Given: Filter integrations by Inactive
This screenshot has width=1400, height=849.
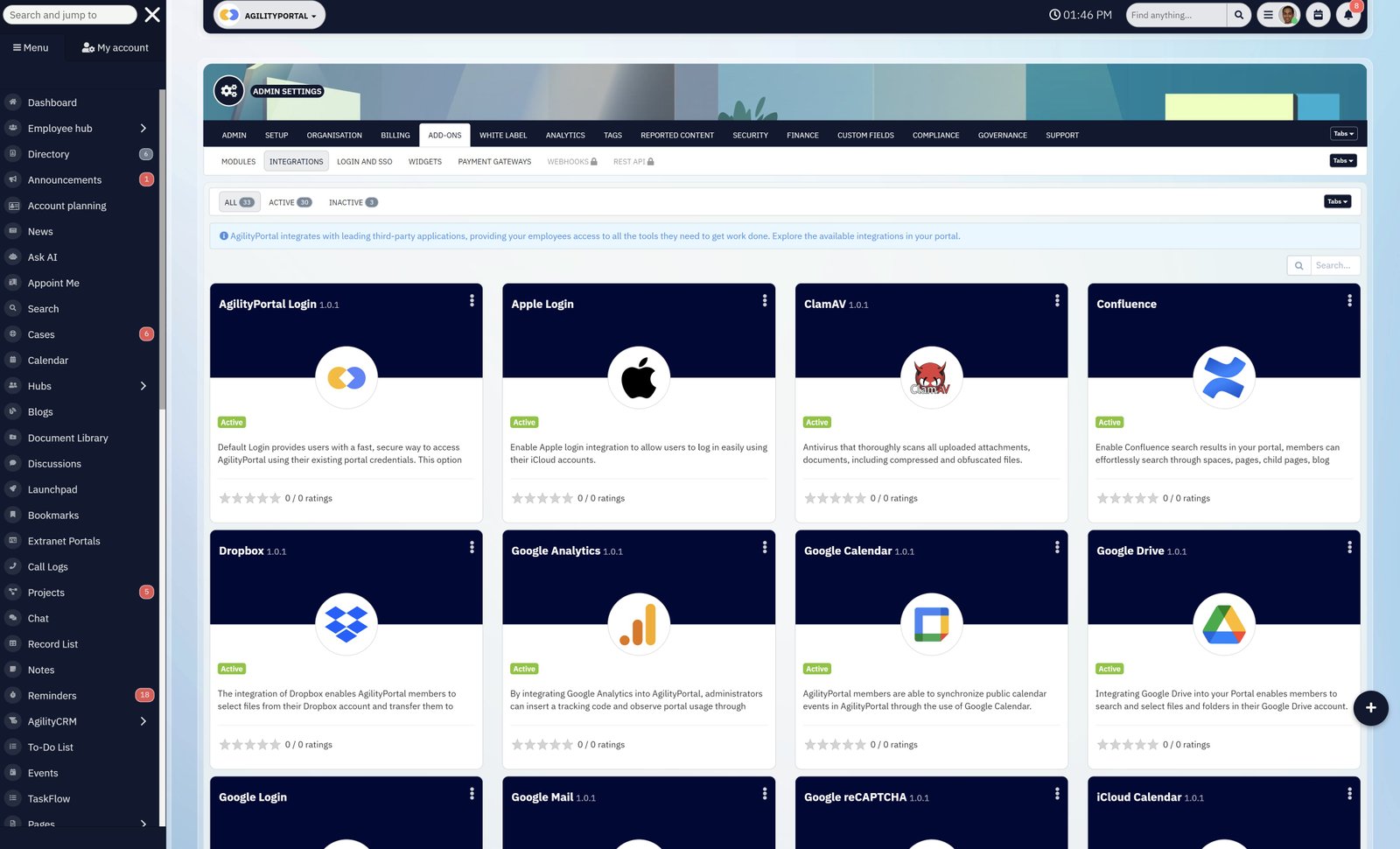Looking at the screenshot, I should tap(353, 202).
